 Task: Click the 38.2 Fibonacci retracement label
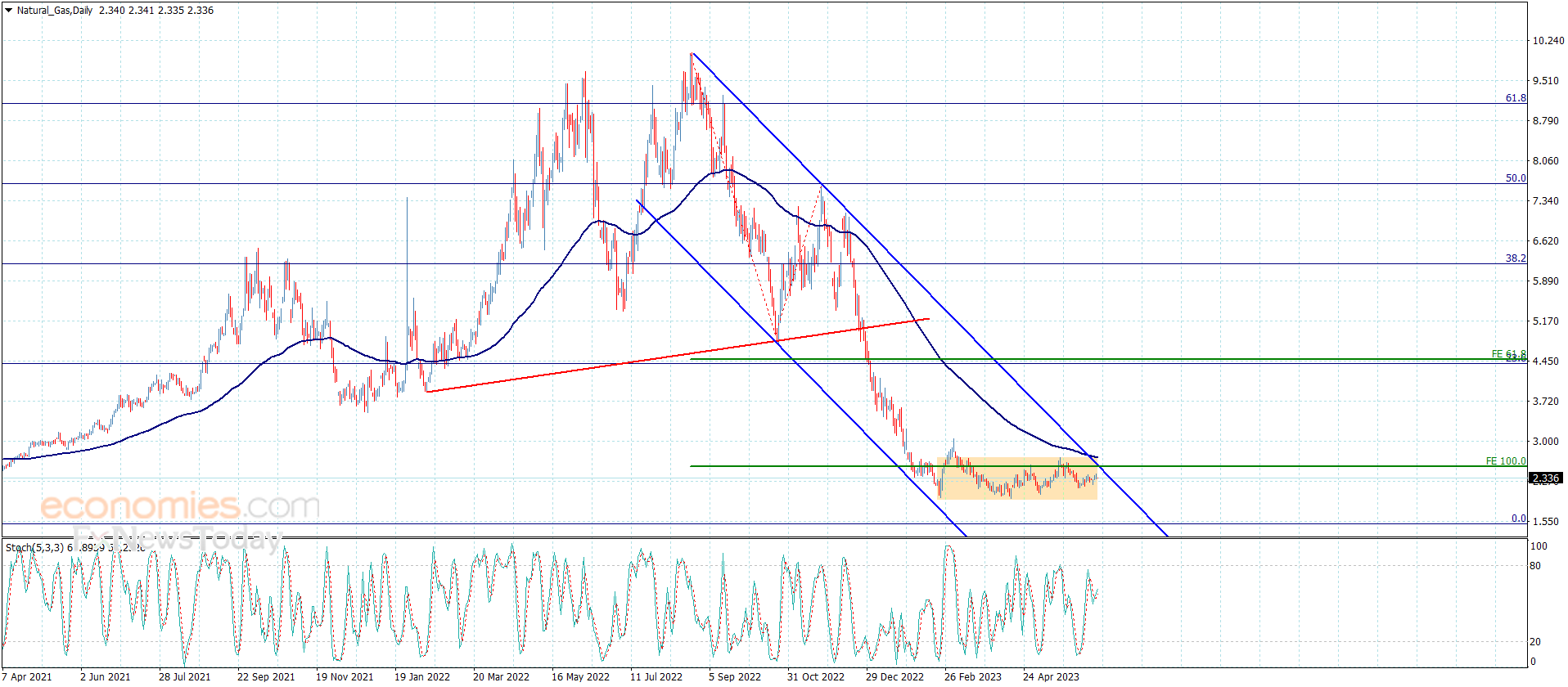tap(1516, 258)
